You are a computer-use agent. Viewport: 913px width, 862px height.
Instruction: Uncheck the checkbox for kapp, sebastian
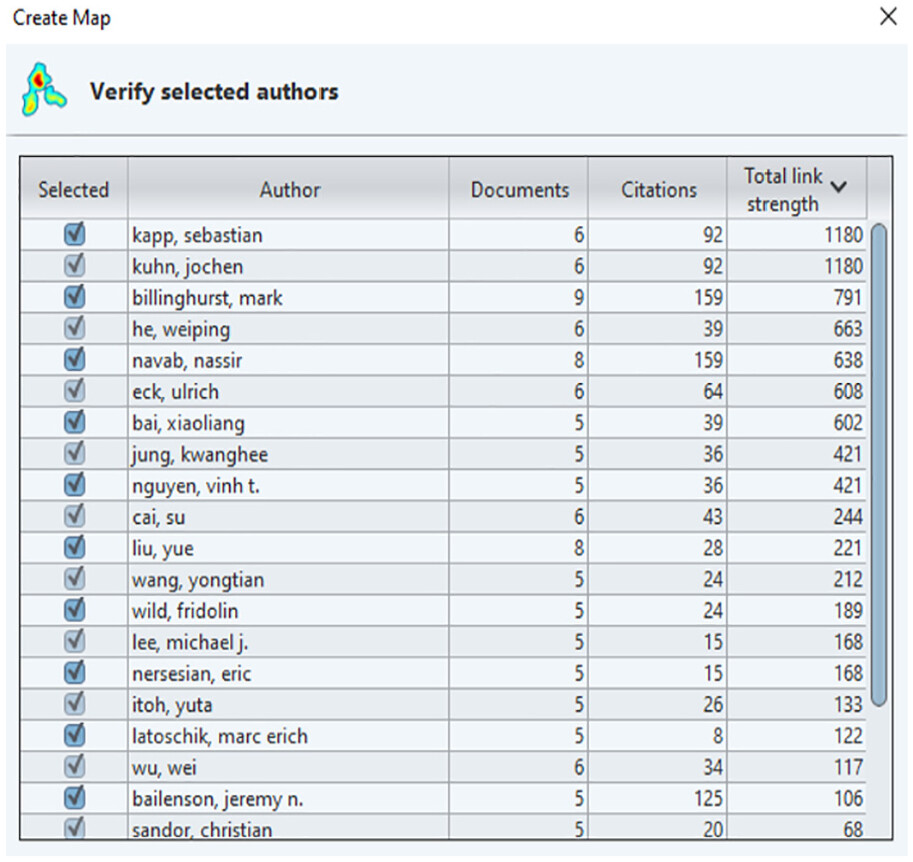(x=74, y=235)
